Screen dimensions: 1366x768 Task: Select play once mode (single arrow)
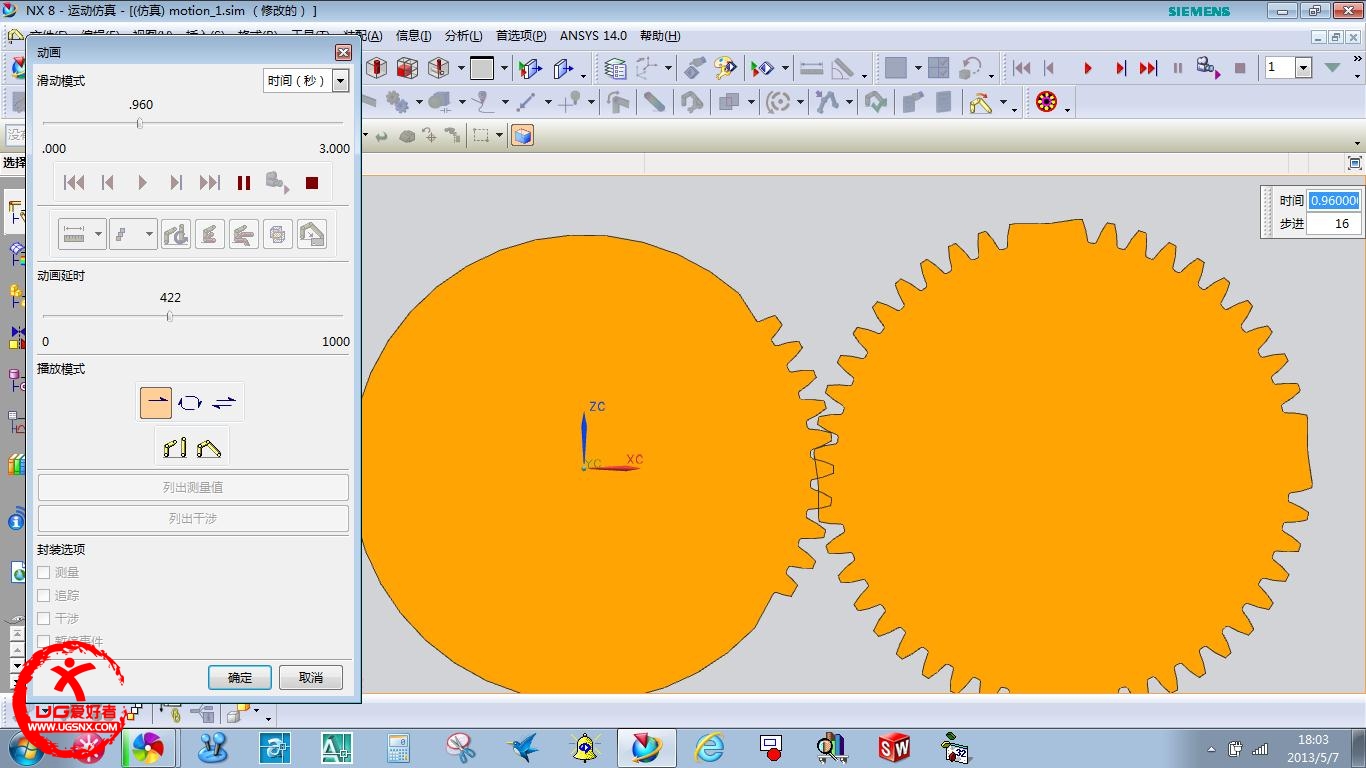(156, 403)
